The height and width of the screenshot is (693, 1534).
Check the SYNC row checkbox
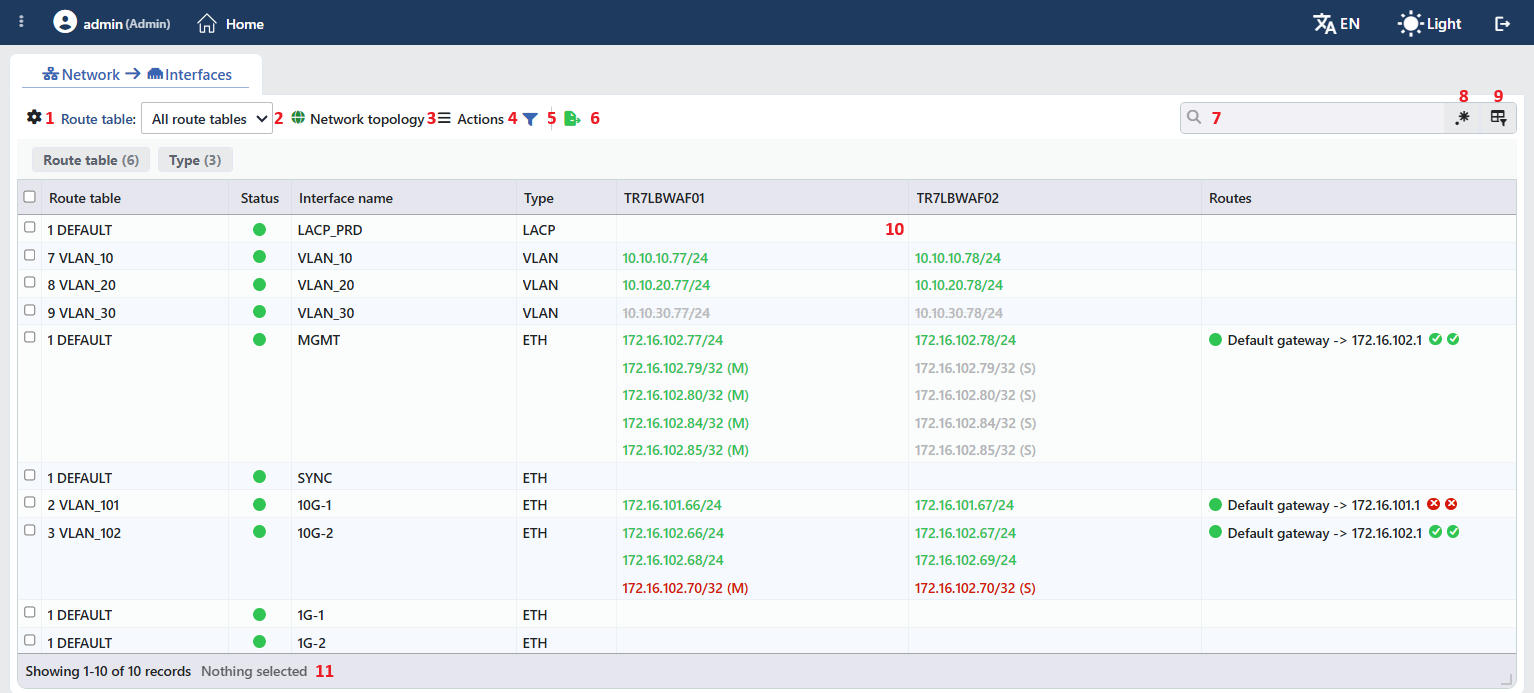coord(29,476)
